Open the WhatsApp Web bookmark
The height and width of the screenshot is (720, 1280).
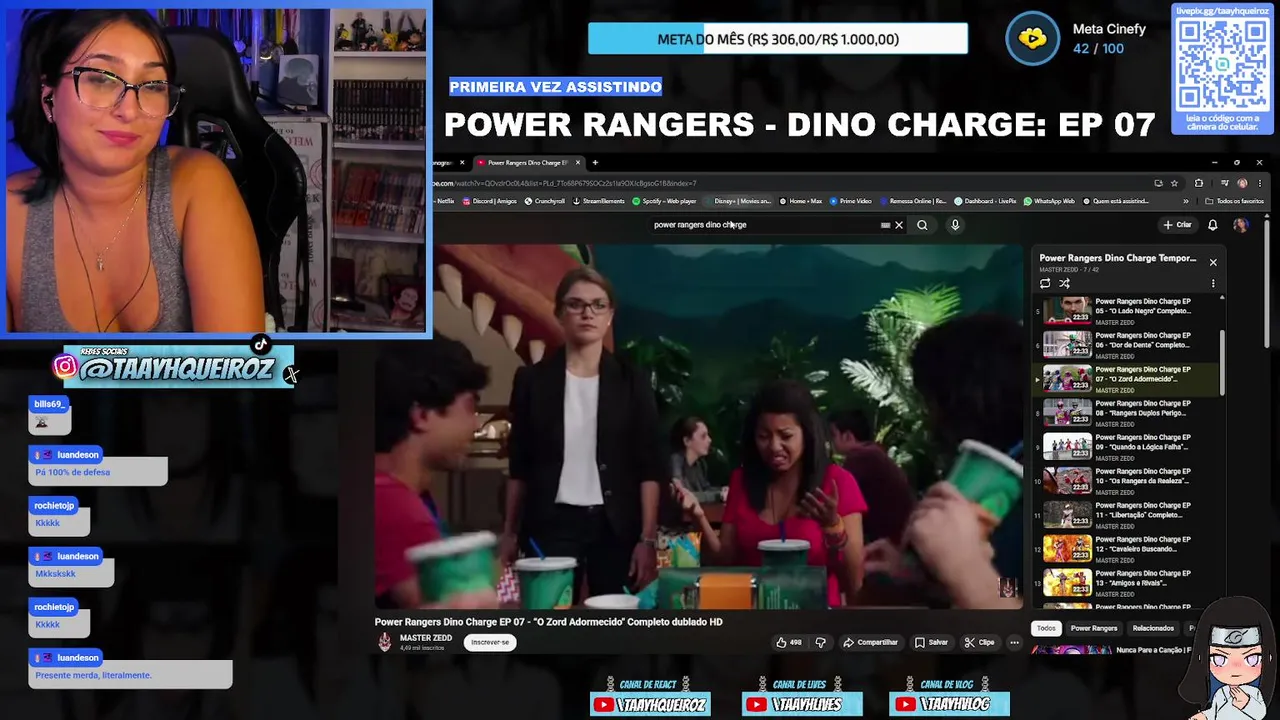(1048, 201)
